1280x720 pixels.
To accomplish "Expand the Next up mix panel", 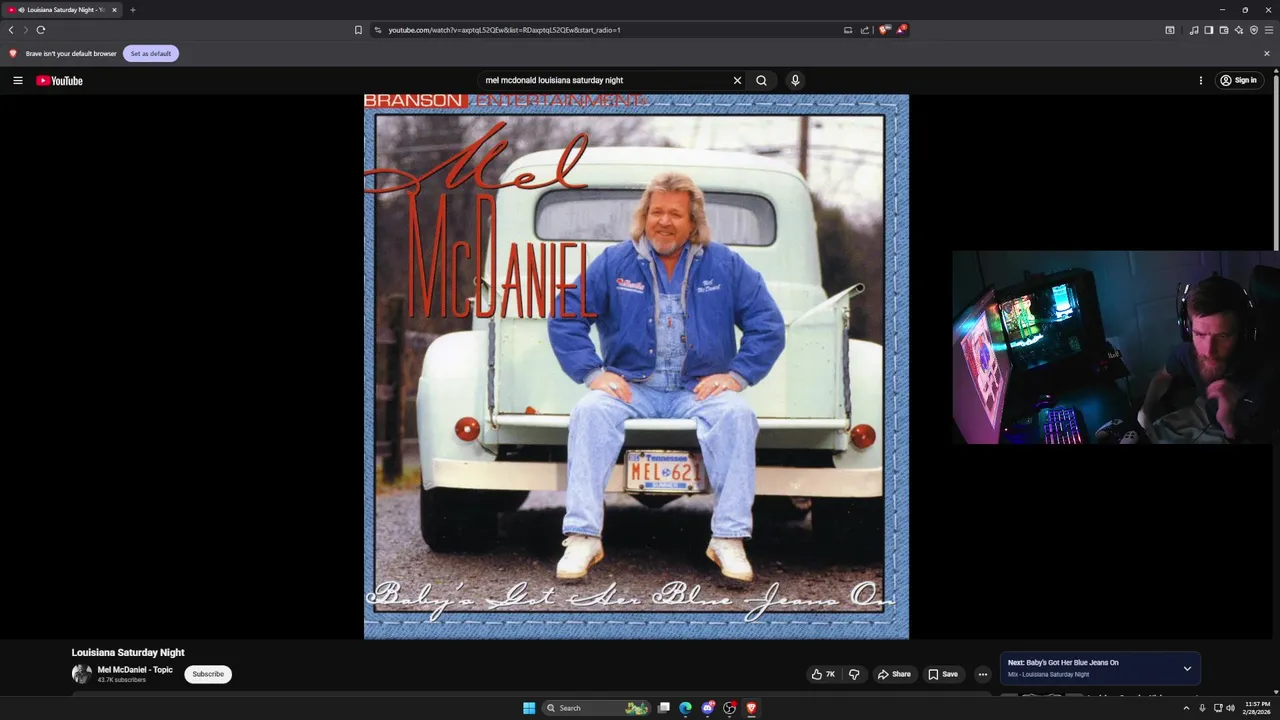I will (1187, 669).
